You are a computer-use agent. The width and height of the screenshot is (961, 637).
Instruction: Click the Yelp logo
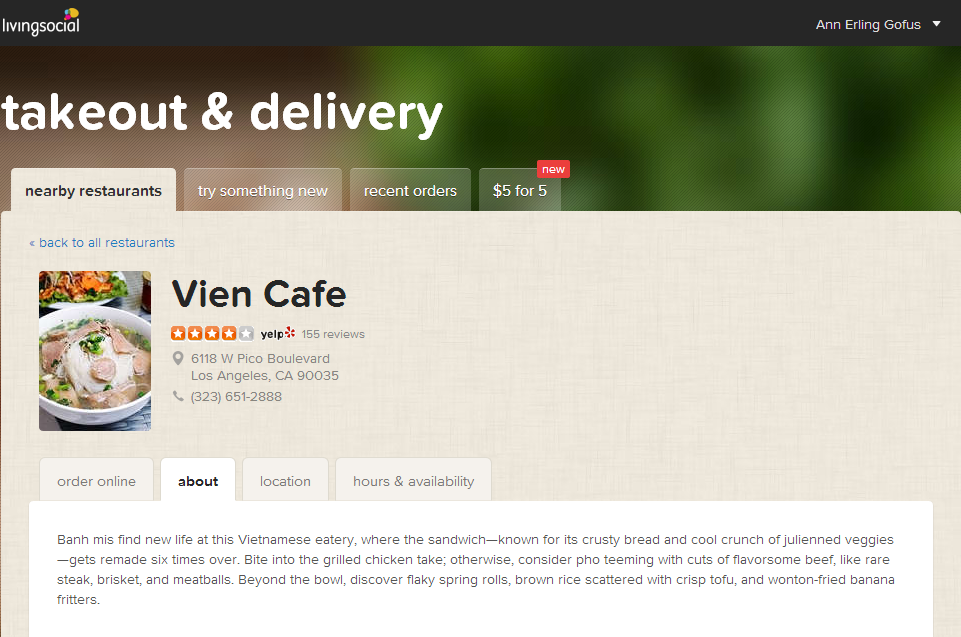(x=278, y=334)
